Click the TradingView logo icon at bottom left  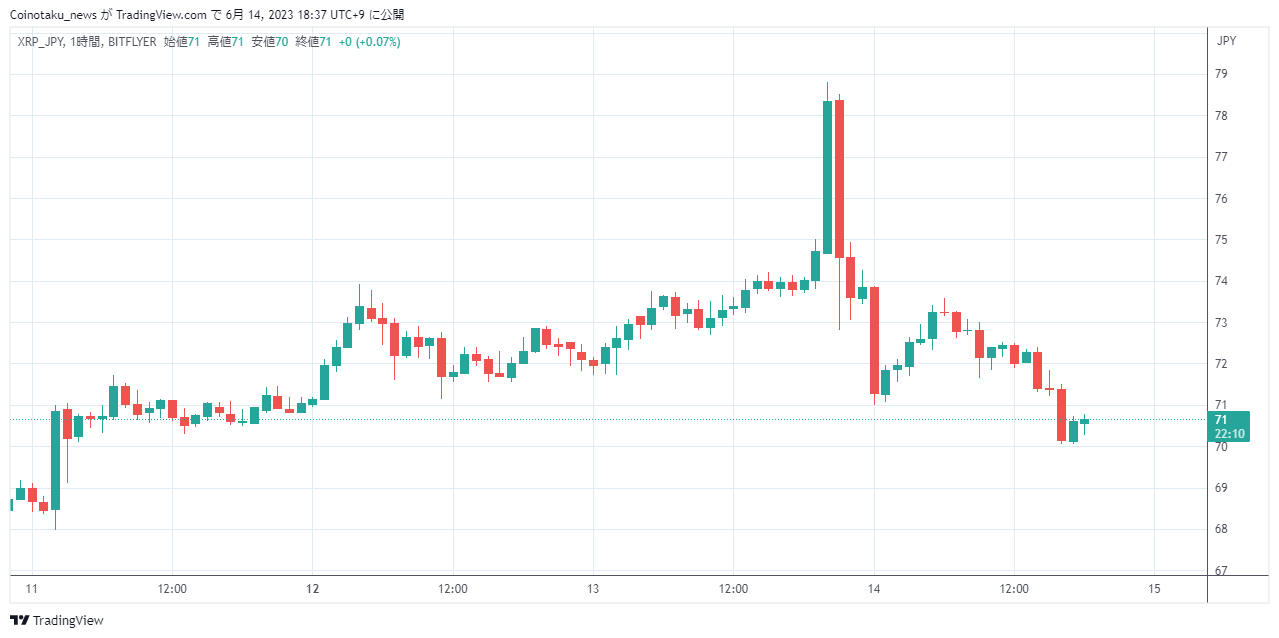tap(19, 621)
